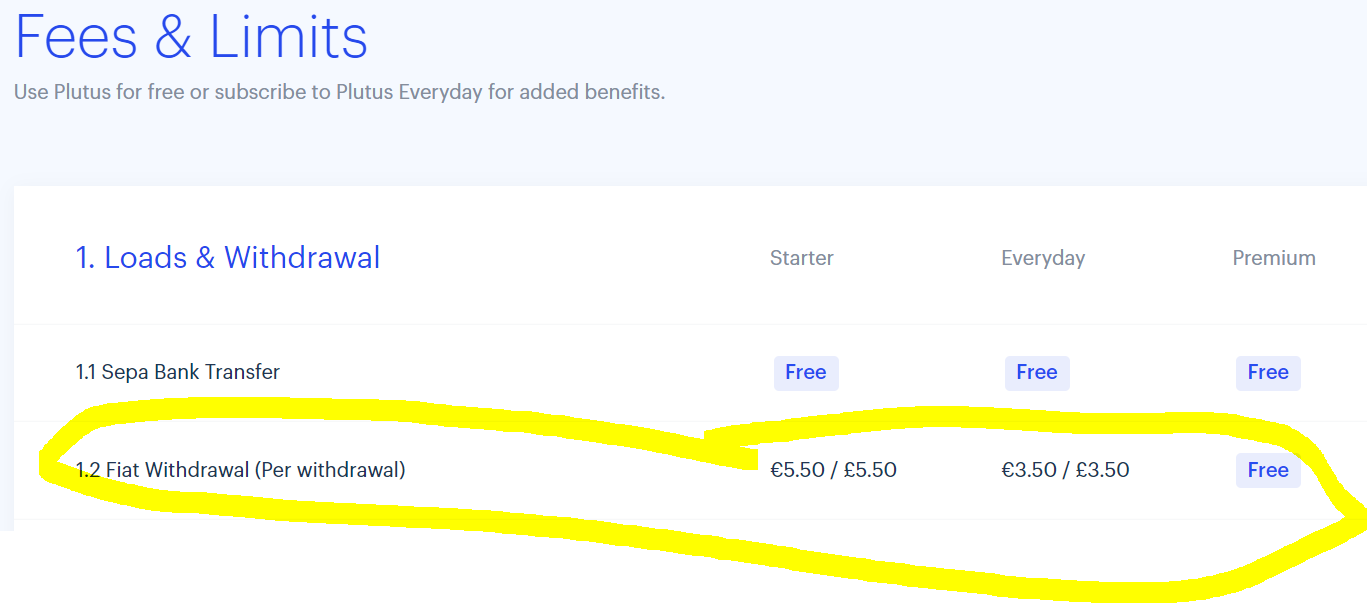Click the word Sepa in row 1.1
This screenshot has height=604, width=1367.
(123, 372)
